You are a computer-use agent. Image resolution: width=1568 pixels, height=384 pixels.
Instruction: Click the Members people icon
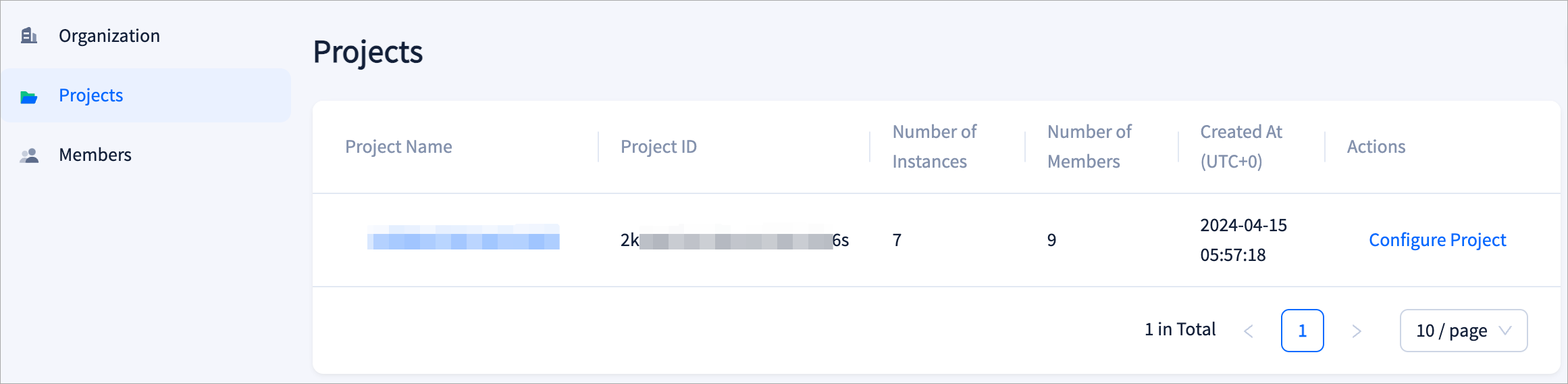click(29, 156)
